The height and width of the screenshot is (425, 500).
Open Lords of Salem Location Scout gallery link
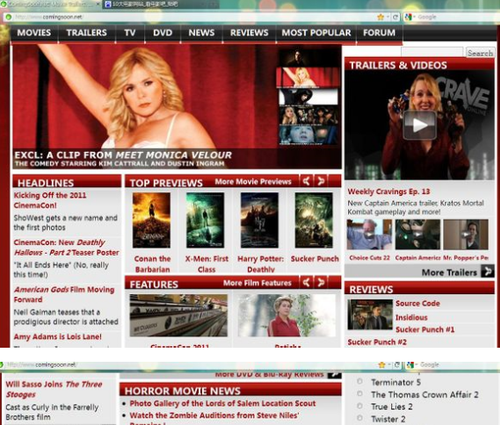(222, 403)
